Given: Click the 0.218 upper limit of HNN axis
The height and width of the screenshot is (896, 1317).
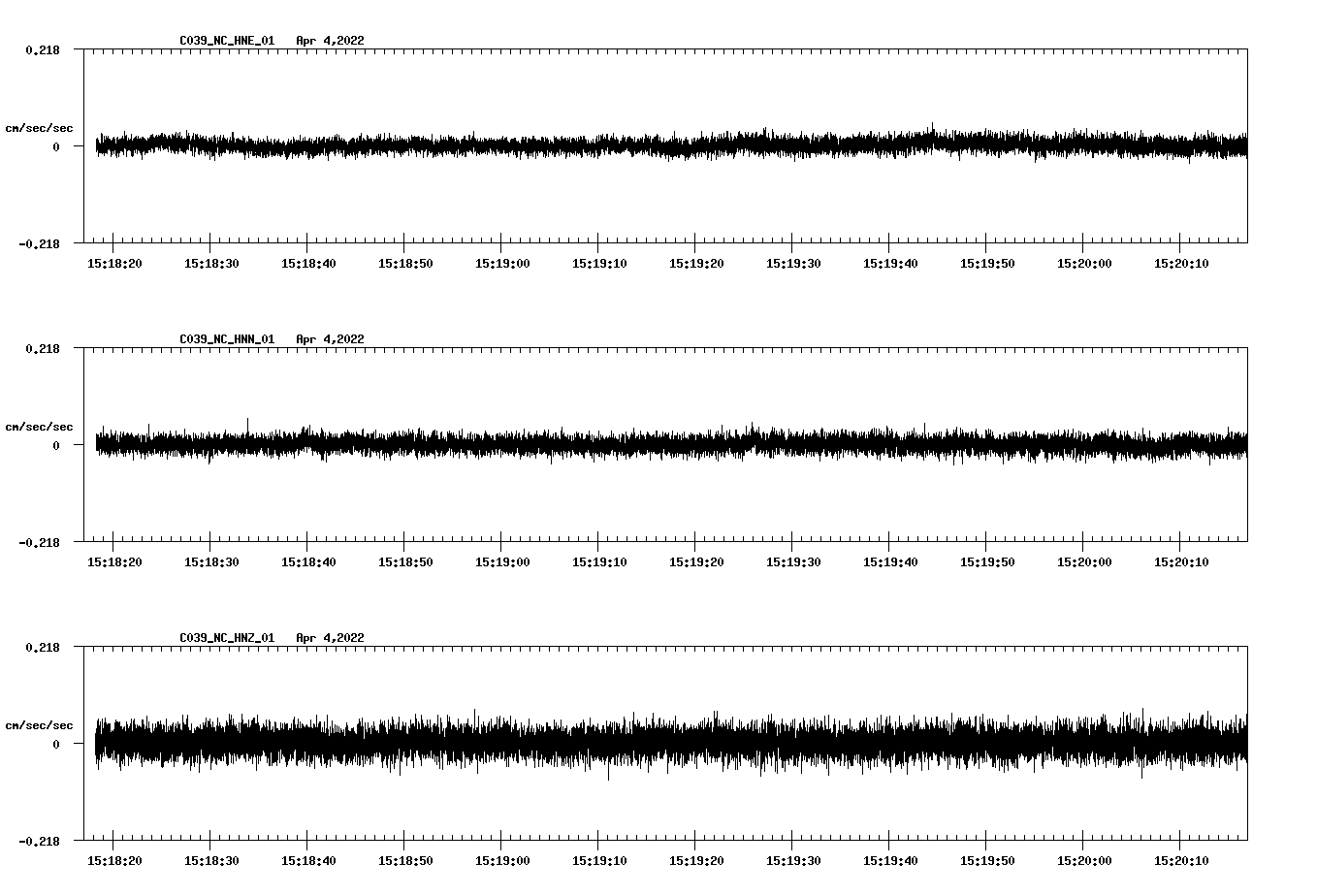Looking at the screenshot, I should coord(43,348).
